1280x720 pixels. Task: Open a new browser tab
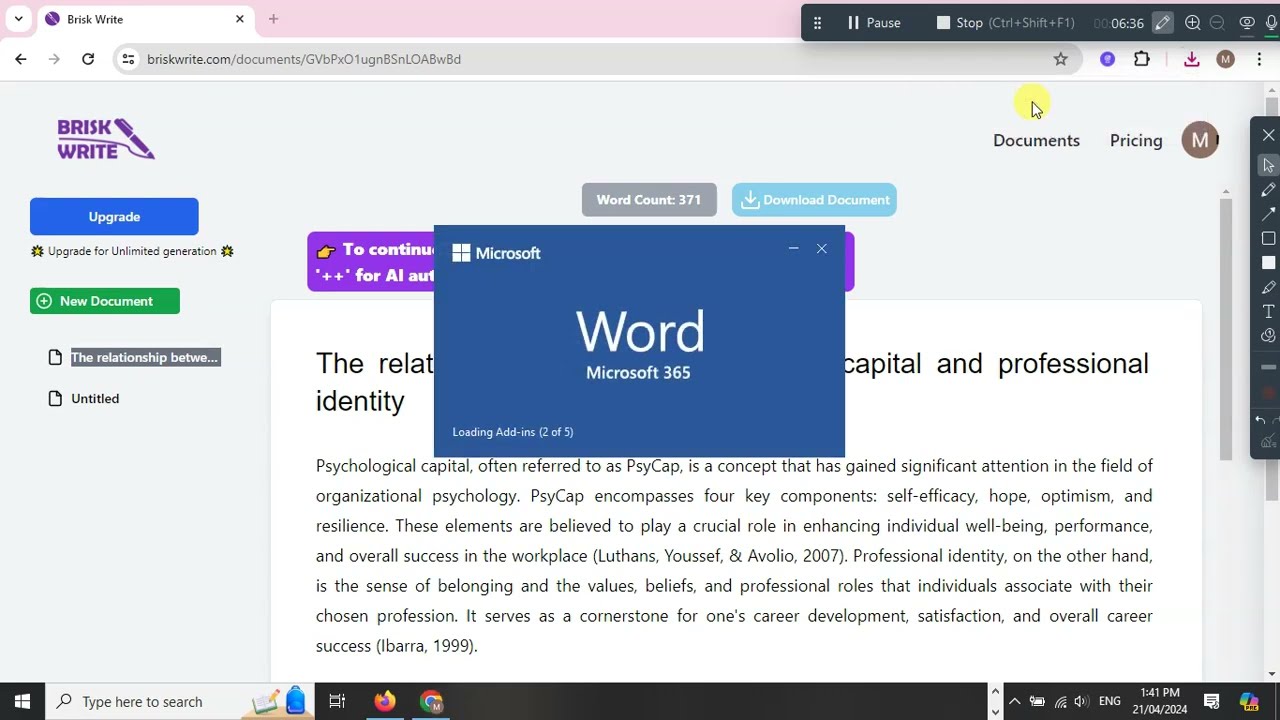(273, 19)
